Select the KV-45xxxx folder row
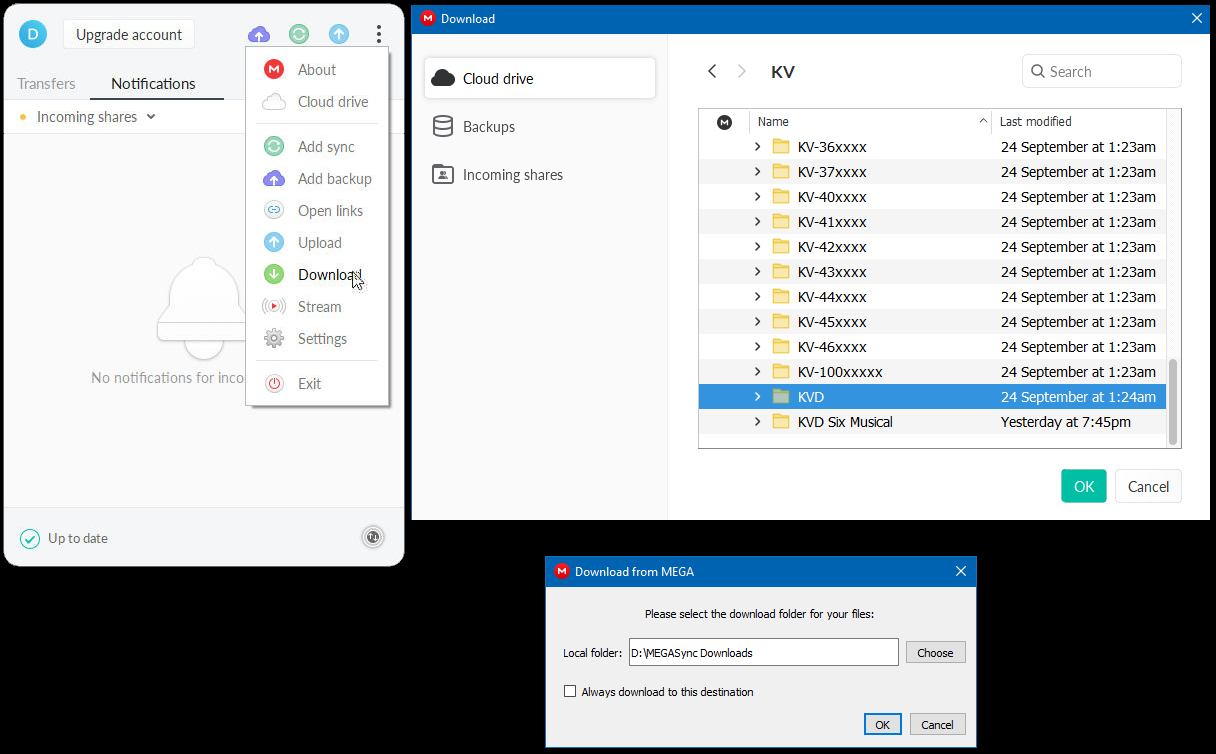1216x754 pixels. 932,322
